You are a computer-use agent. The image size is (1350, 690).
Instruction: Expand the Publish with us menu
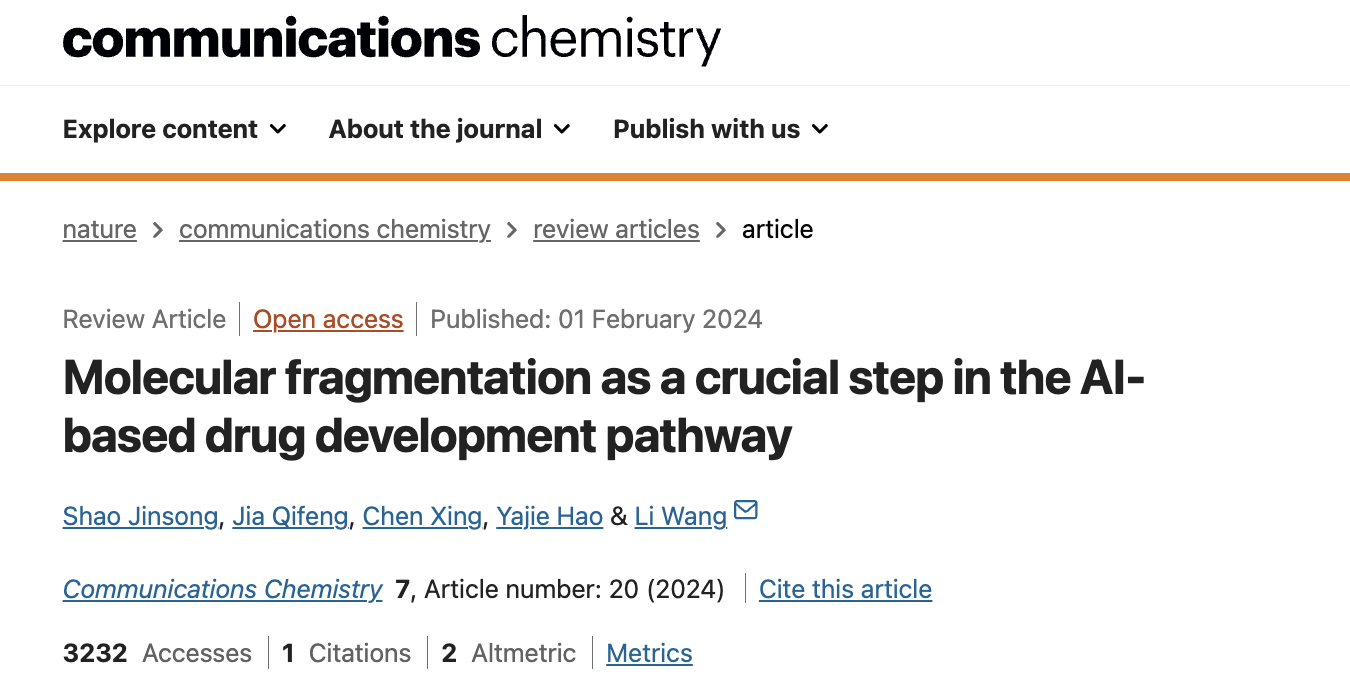click(721, 129)
